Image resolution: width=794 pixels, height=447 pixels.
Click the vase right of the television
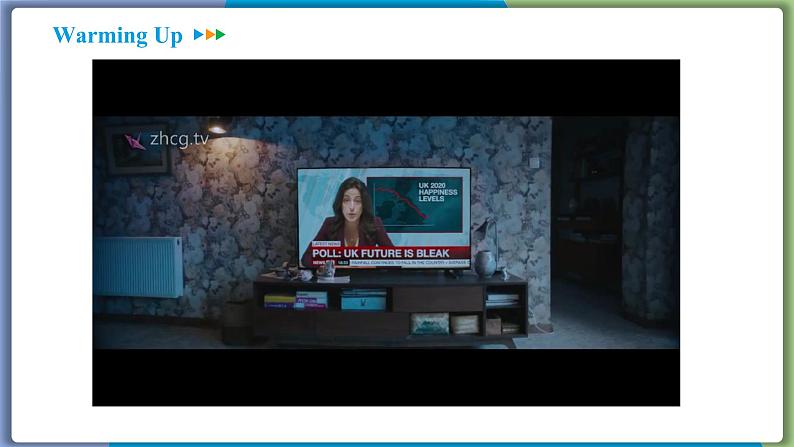484,264
